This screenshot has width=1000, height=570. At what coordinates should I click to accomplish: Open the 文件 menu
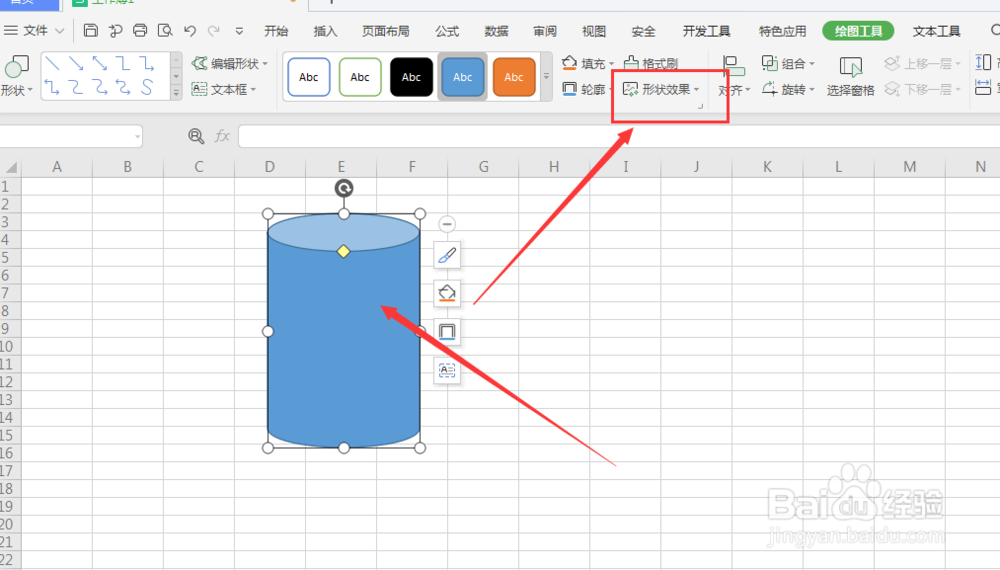(34, 31)
